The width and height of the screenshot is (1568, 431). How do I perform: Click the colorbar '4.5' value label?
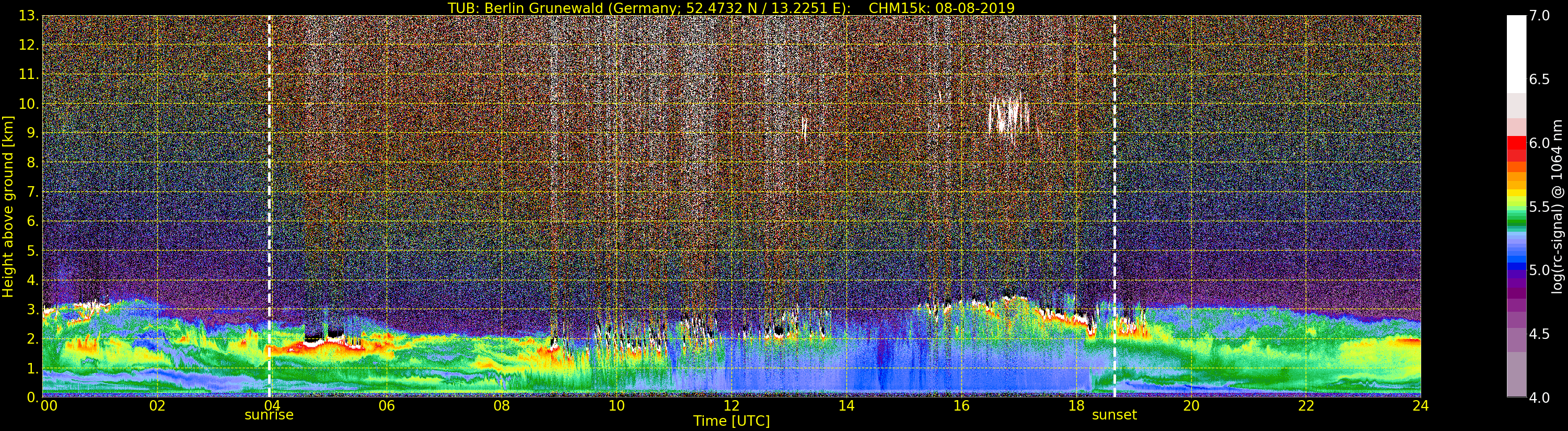(x=1539, y=334)
